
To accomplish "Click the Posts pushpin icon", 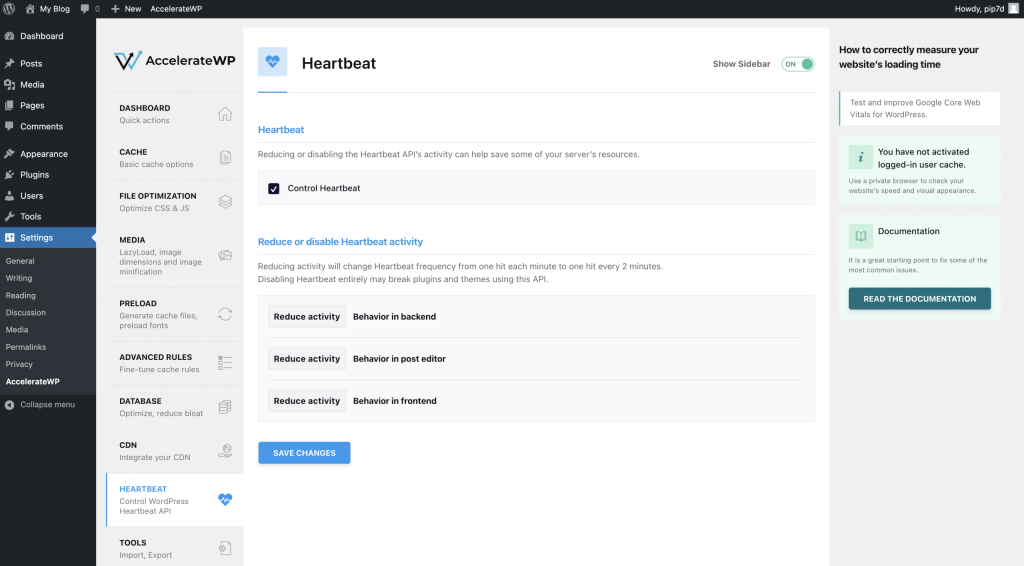I will coord(10,63).
